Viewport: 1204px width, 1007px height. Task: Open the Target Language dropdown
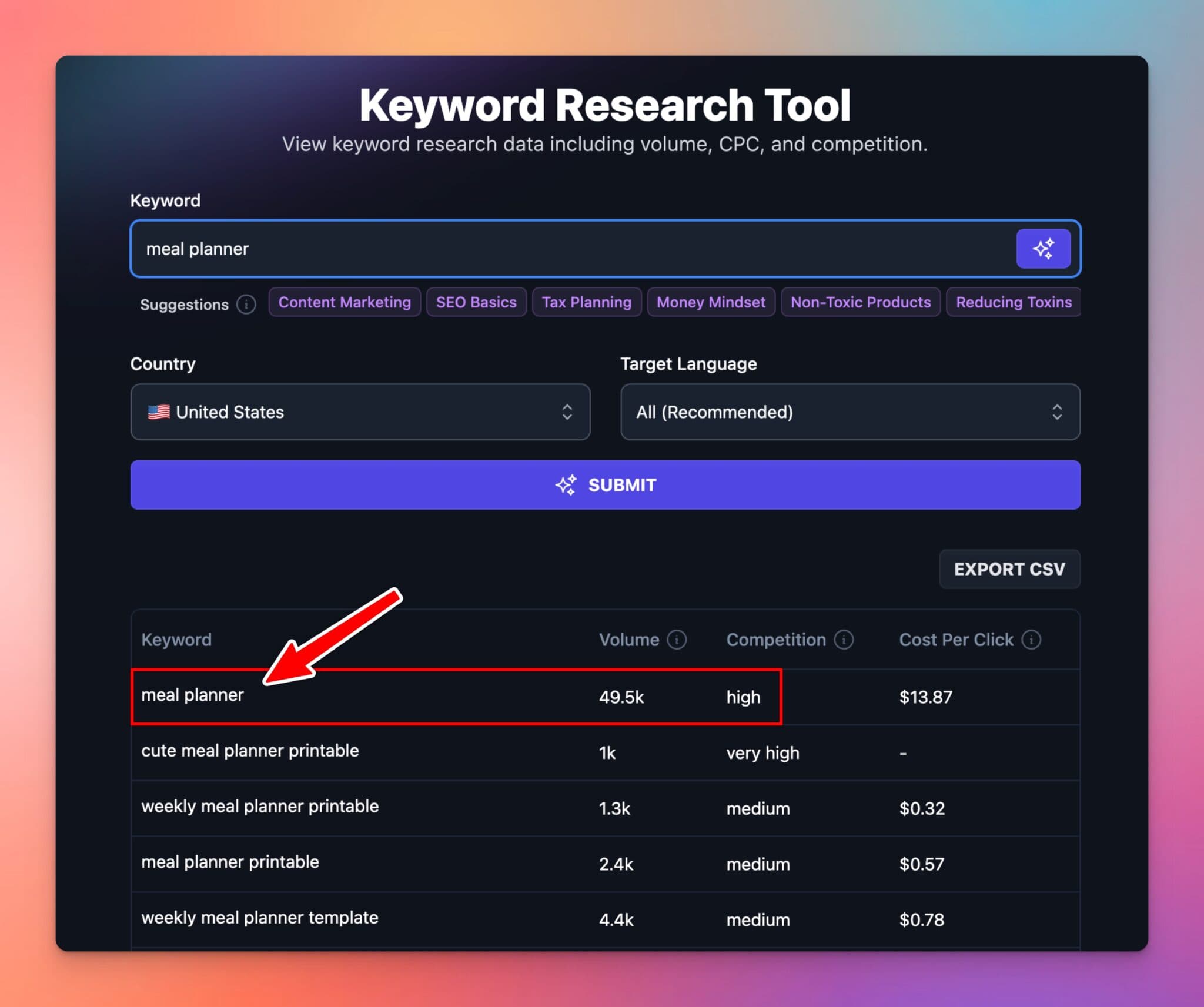coord(850,412)
